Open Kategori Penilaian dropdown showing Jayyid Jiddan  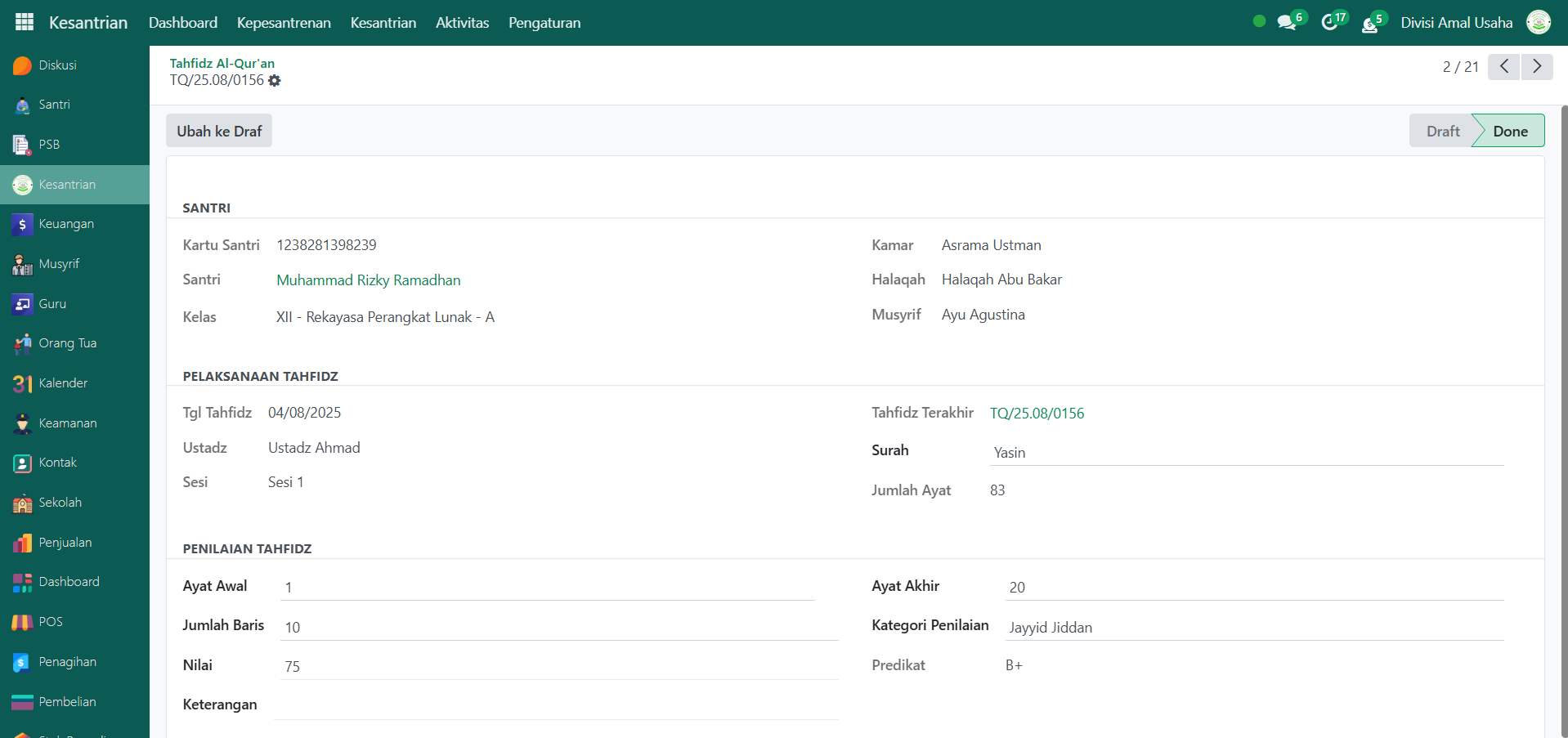point(1253,628)
